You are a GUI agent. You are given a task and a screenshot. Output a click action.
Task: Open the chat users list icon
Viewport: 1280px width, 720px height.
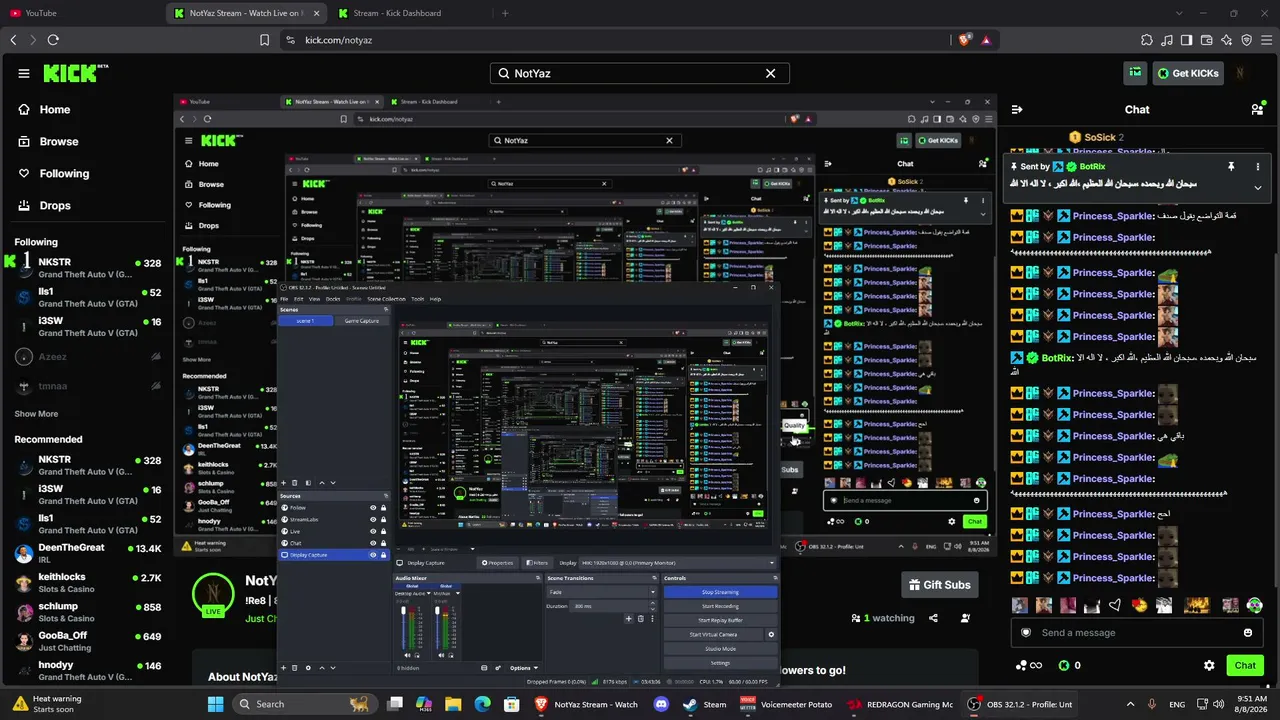pos(1257,110)
